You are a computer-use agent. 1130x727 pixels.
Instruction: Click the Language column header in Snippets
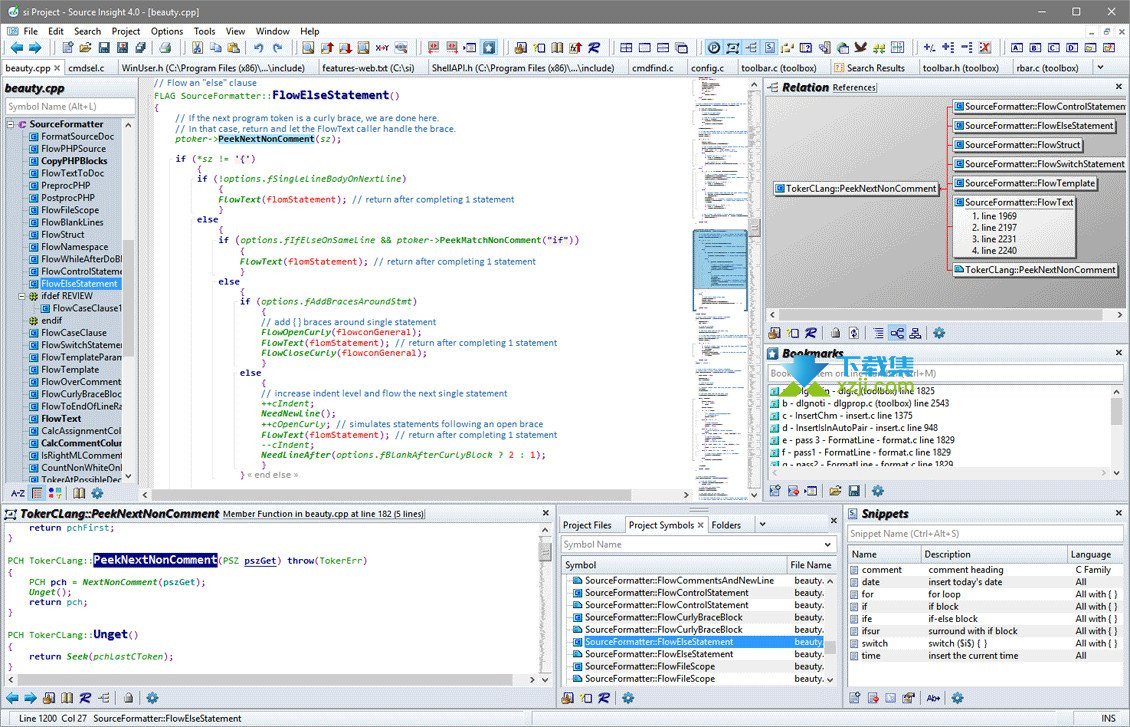point(1093,554)
